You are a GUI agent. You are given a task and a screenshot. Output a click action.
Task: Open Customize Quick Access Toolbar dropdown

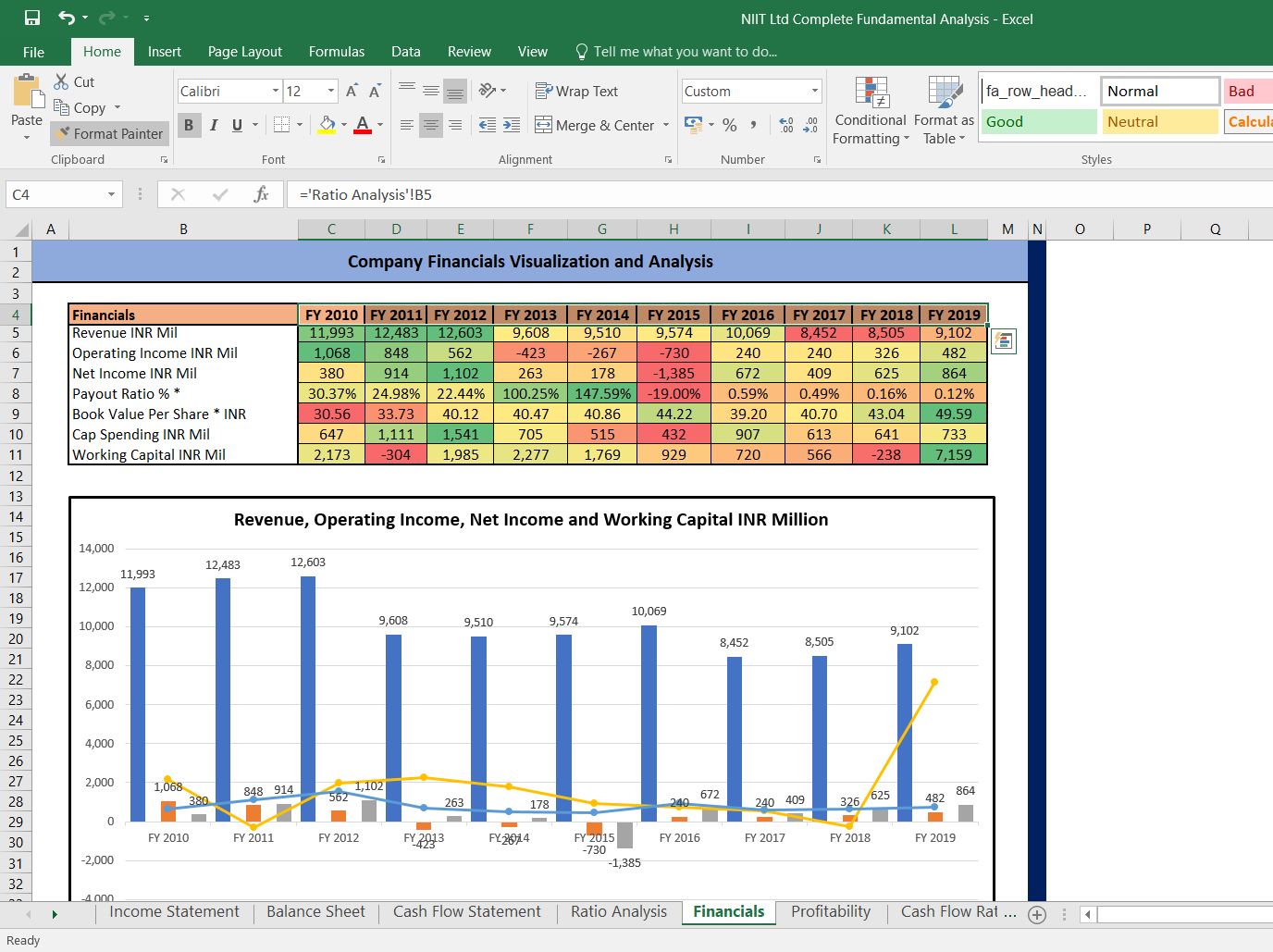(x=146, y=18)
